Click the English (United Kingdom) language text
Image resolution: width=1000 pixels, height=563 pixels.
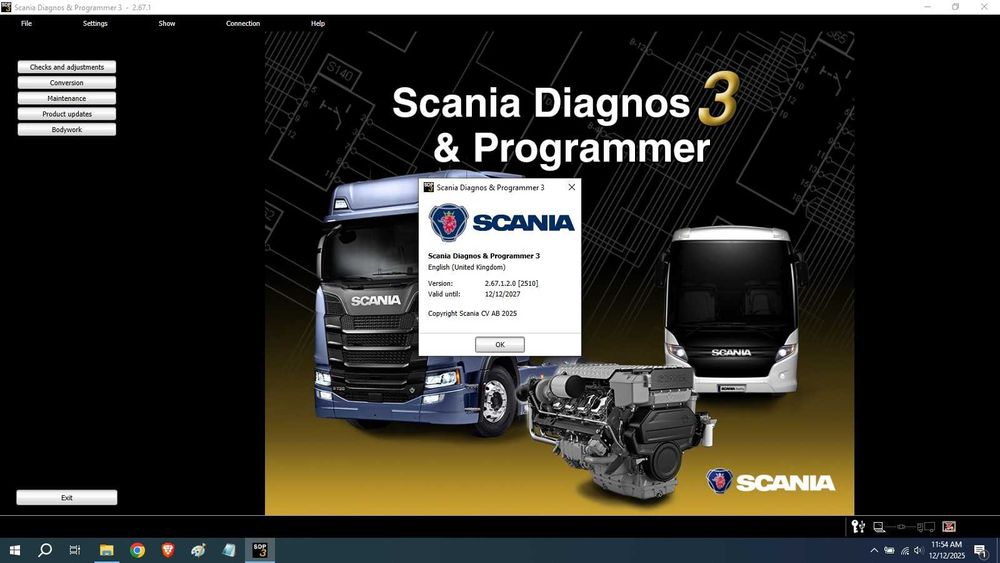coord(467,267)
